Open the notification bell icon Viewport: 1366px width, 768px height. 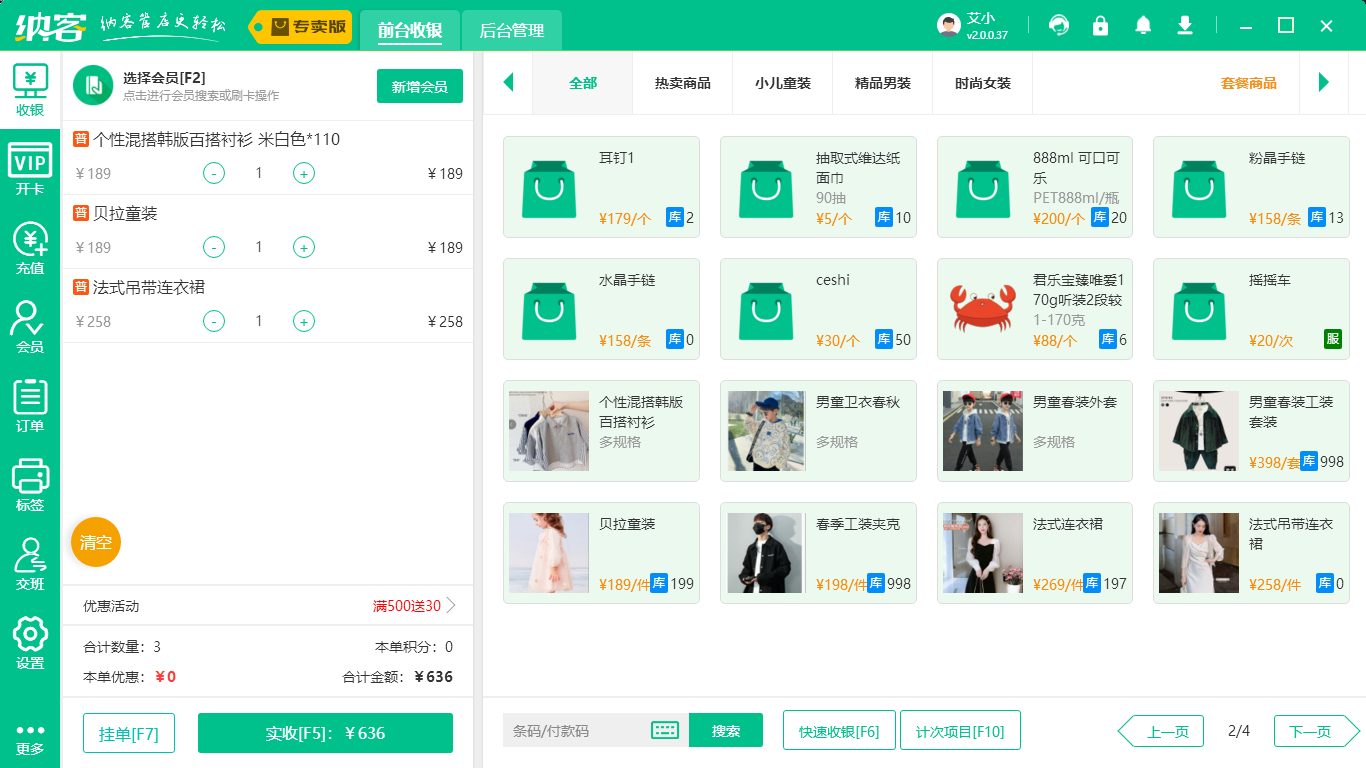(1143, 25)
